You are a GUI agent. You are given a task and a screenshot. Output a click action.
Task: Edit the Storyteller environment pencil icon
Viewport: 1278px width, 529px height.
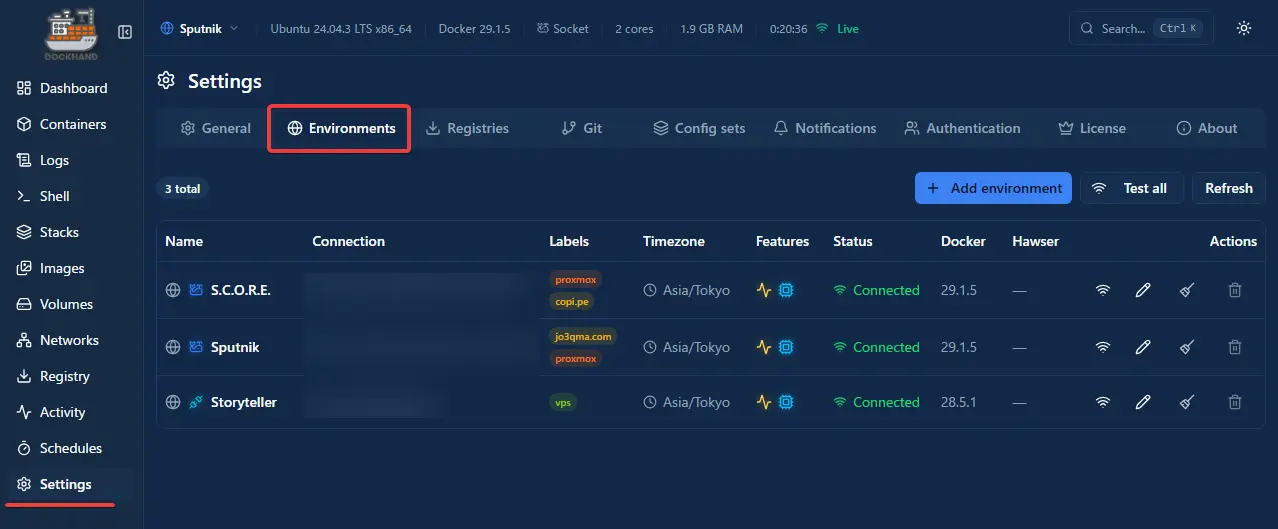coord(1143,402)
